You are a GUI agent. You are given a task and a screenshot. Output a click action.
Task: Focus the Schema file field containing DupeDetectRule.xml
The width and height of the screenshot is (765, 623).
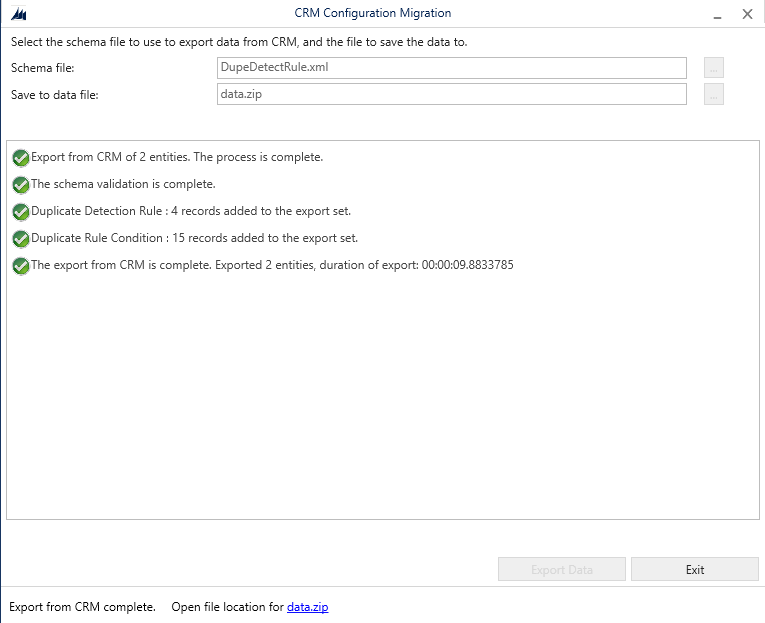coord(451,68)
